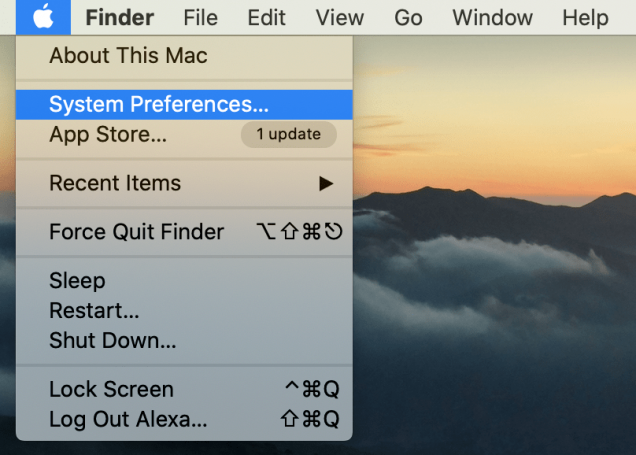Choose Restart… from the menu
Image resolution: width=636 pixels, height=455 pixels.
[184, 311]
